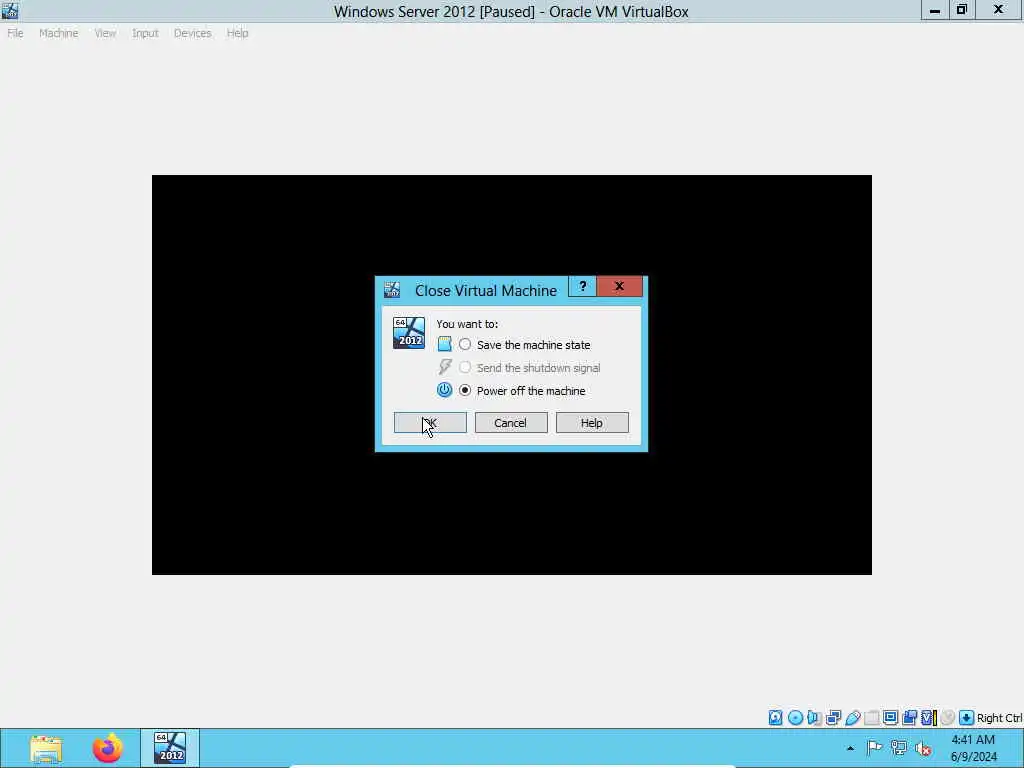This screenshot has width=1024, height=768.
Task: Click the question mark title bar button
Action: 583,286
